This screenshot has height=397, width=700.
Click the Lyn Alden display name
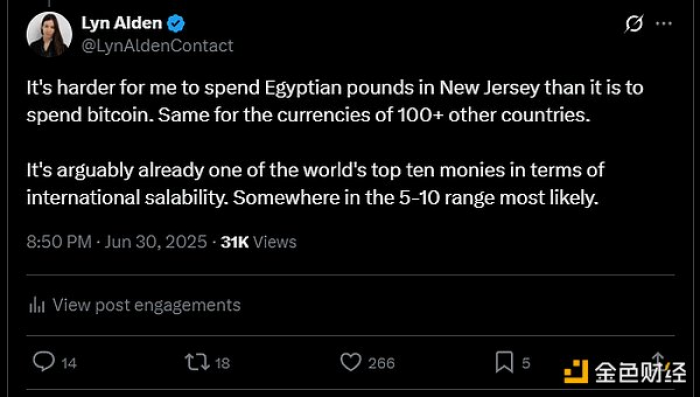pos(121,23)
